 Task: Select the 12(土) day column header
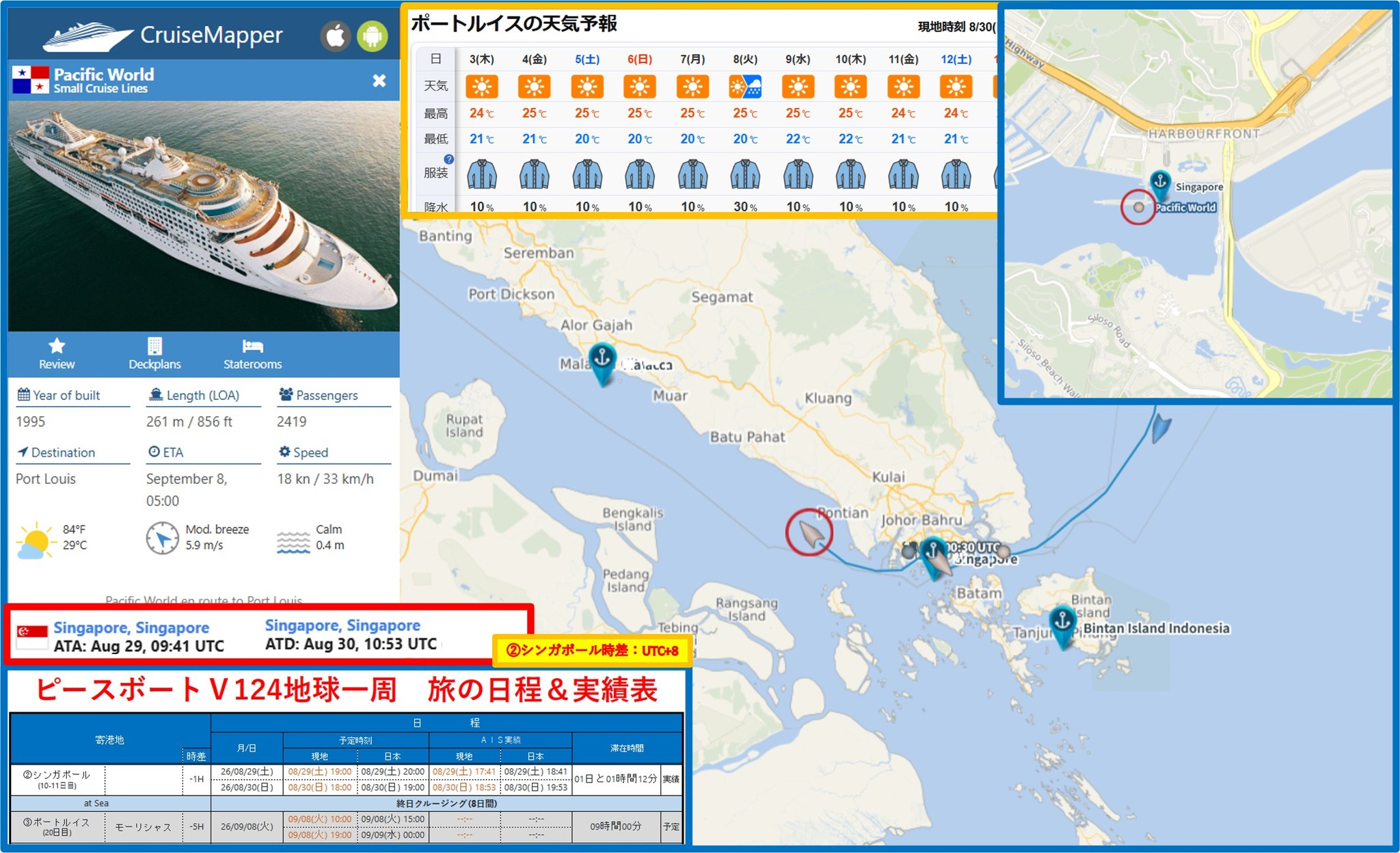pyautogui.click(x=956, y=59)
